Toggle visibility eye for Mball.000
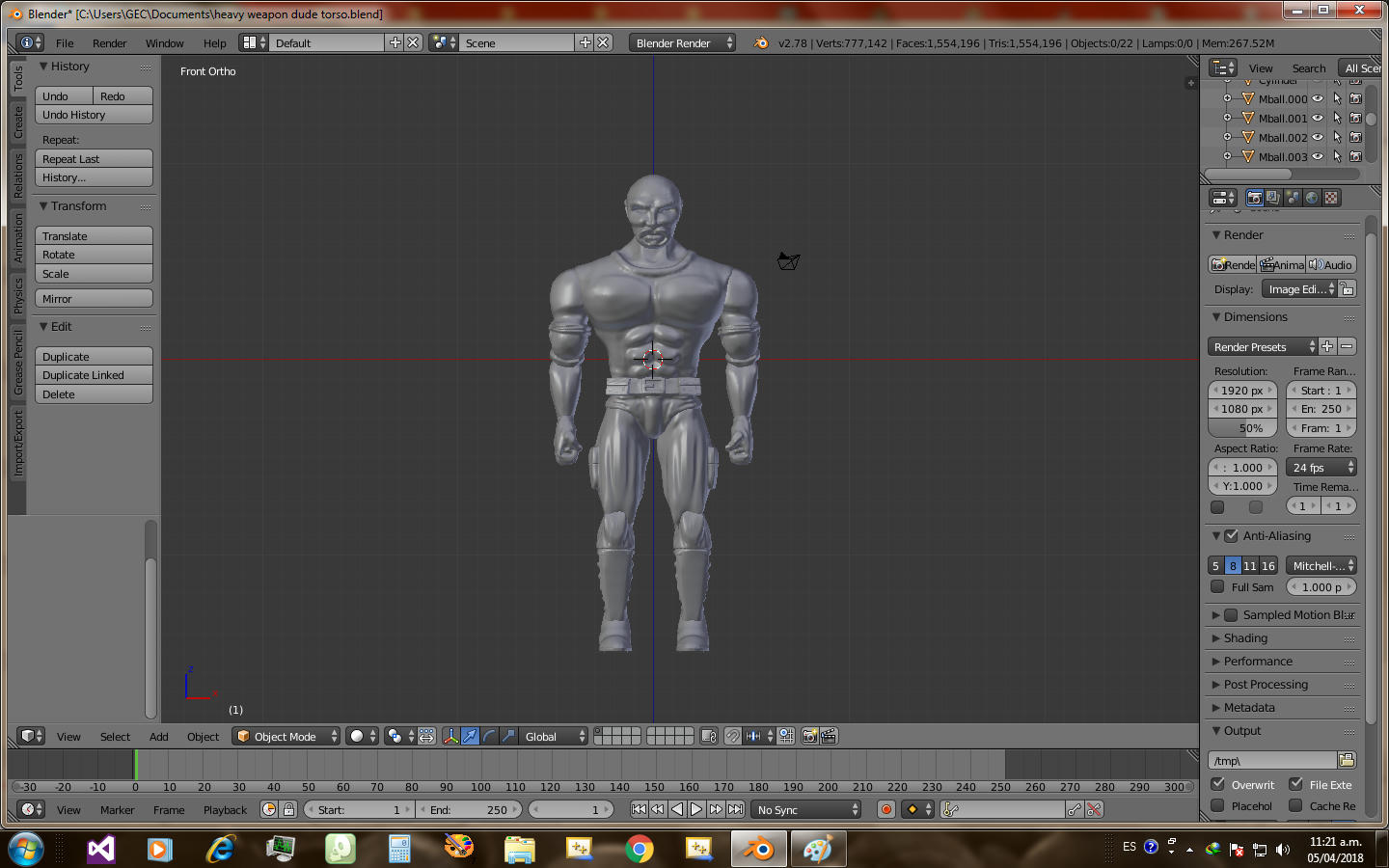 click(1318, 98)
